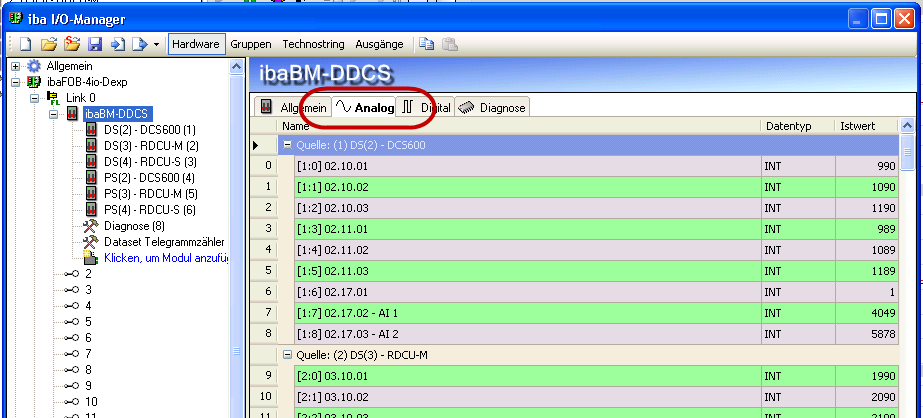Screen dimensions: 923x418
Task: Collapse the ibaFOB-4io-Dexp tree node
Action: tap(16, 82)
